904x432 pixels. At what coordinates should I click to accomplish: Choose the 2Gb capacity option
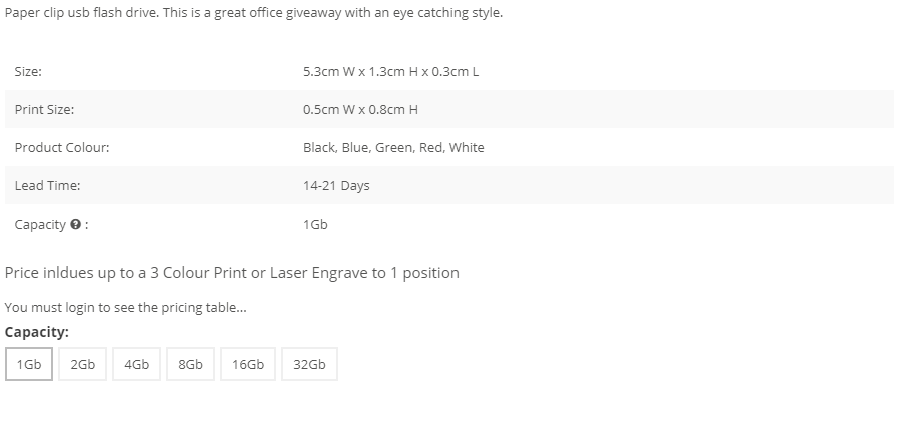tap(82, 364)
